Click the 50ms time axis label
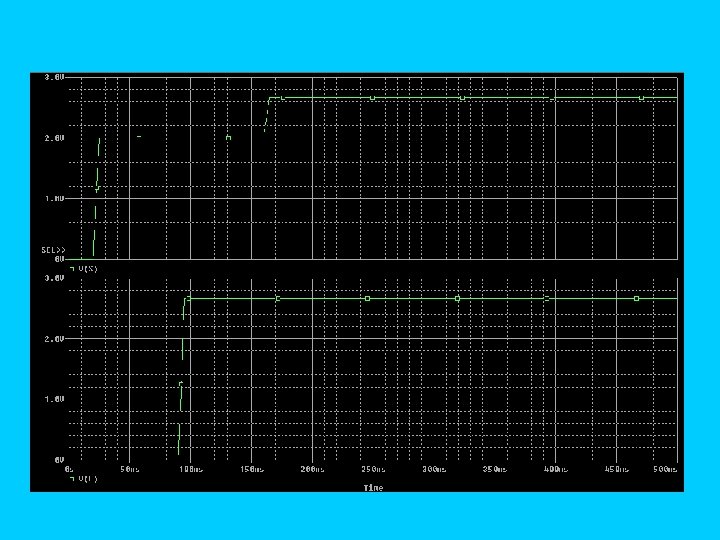Screen dimensions: 720x540 [x=130, y=469]
